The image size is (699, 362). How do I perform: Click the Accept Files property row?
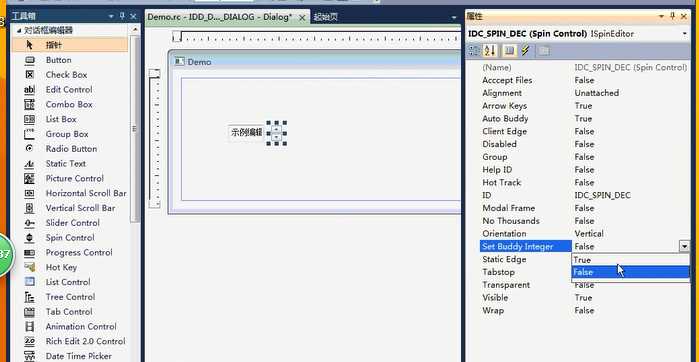click(x=584, y=80)
